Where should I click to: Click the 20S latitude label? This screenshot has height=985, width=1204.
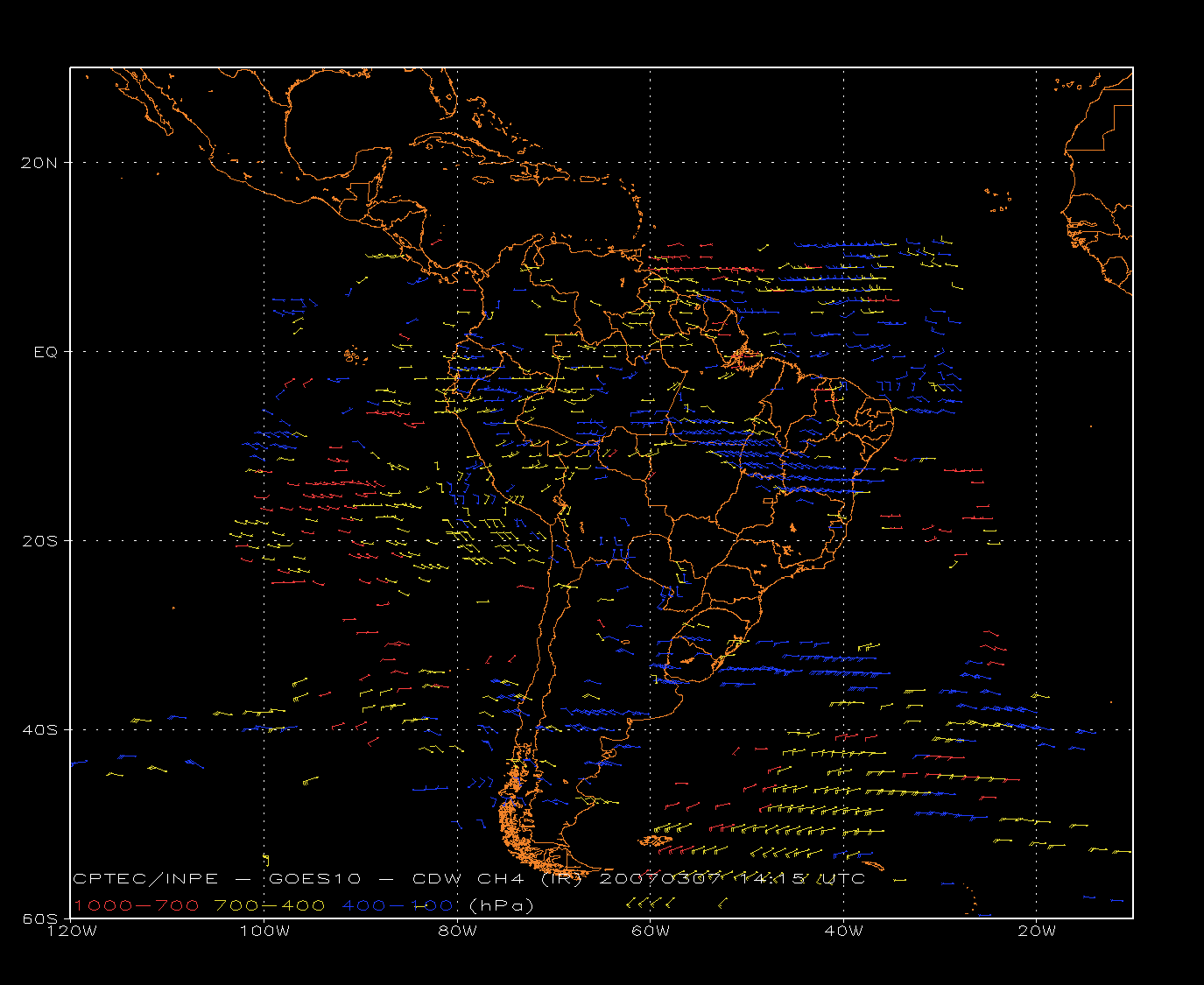click(39, 541)
